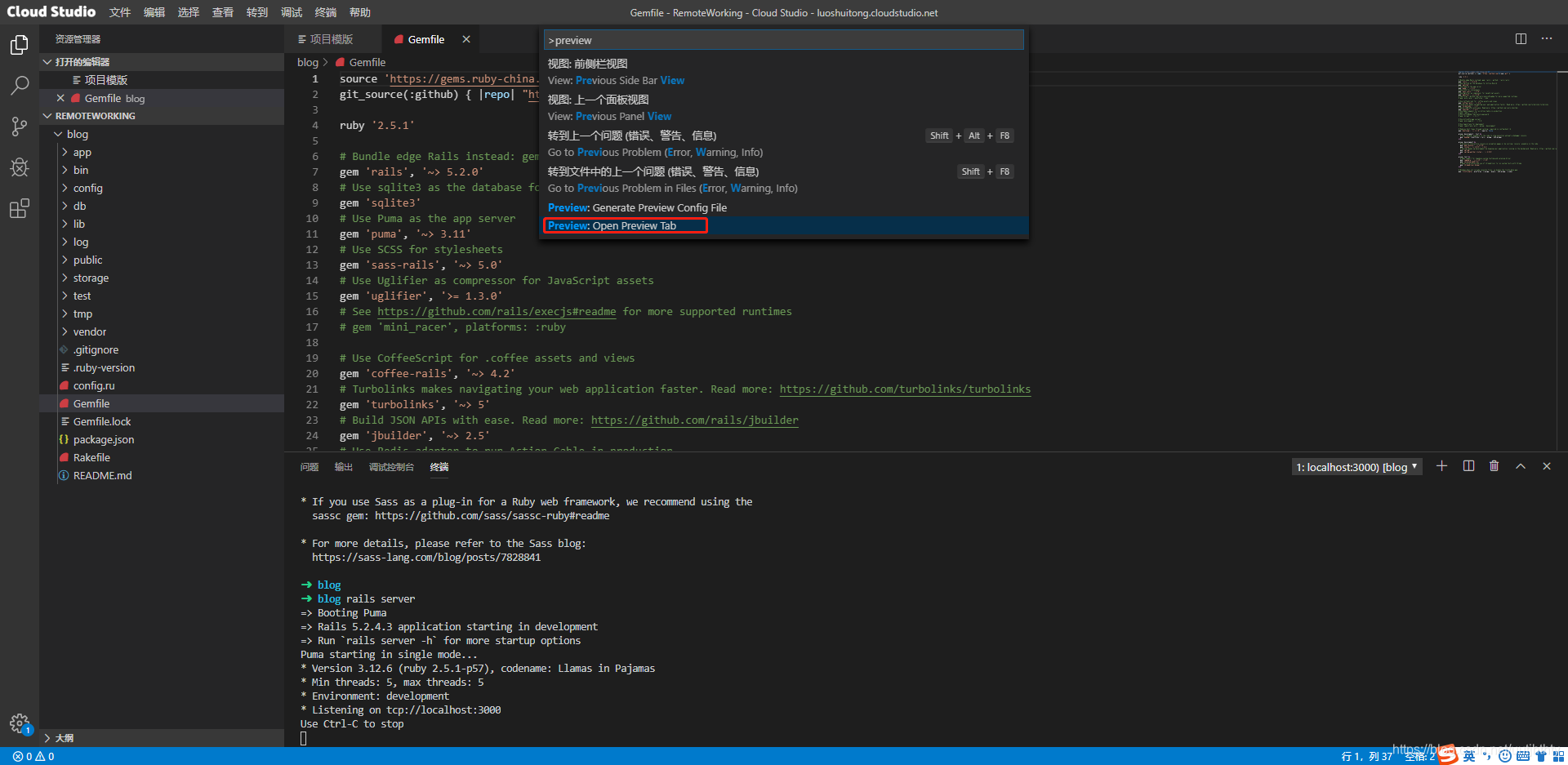Open Source Control view icon
The width and height of the screenshot is (1568, 765).
pos(20,127)
